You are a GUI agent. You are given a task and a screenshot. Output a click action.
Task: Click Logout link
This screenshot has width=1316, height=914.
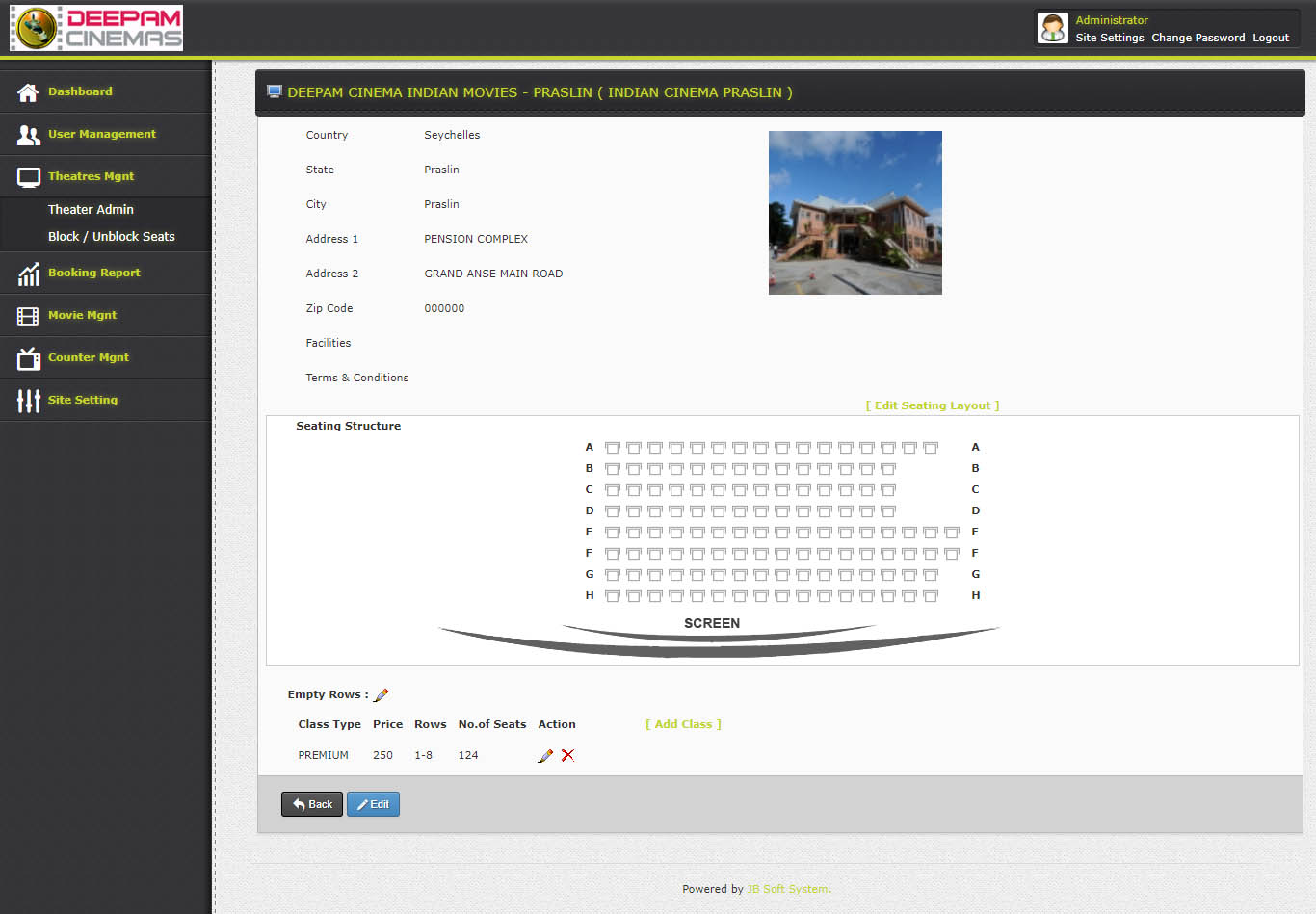[1271, 38]
